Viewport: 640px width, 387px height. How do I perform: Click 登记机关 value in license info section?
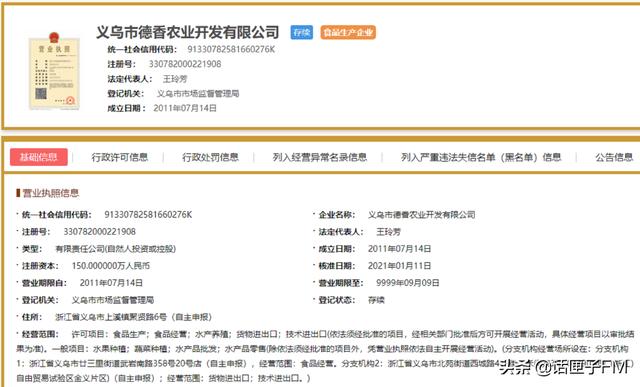tap(113, 300)
